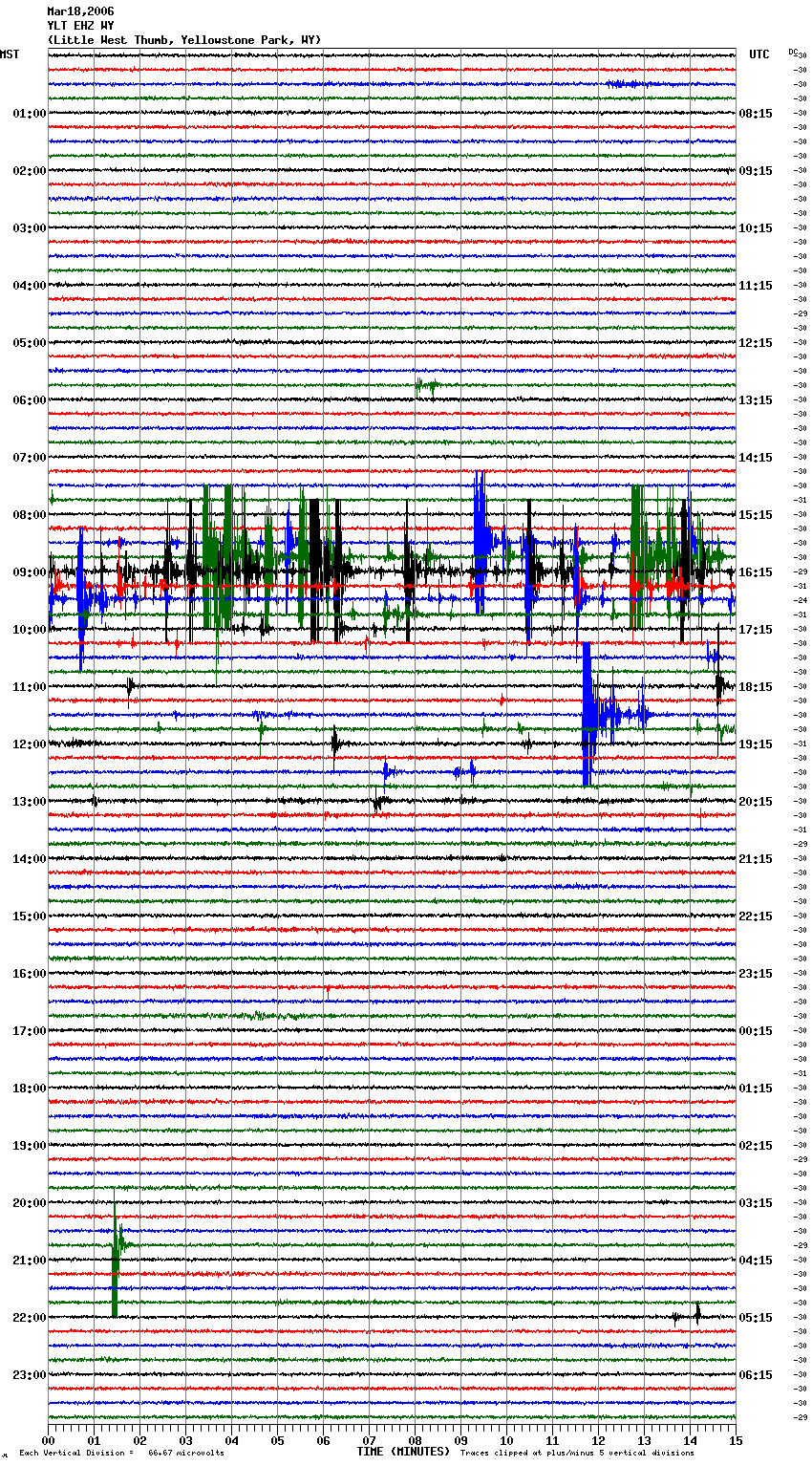Viewport: 812px width, 1466px height.
Task: Select the 08:00 MST time label
Action: [30, 515]
